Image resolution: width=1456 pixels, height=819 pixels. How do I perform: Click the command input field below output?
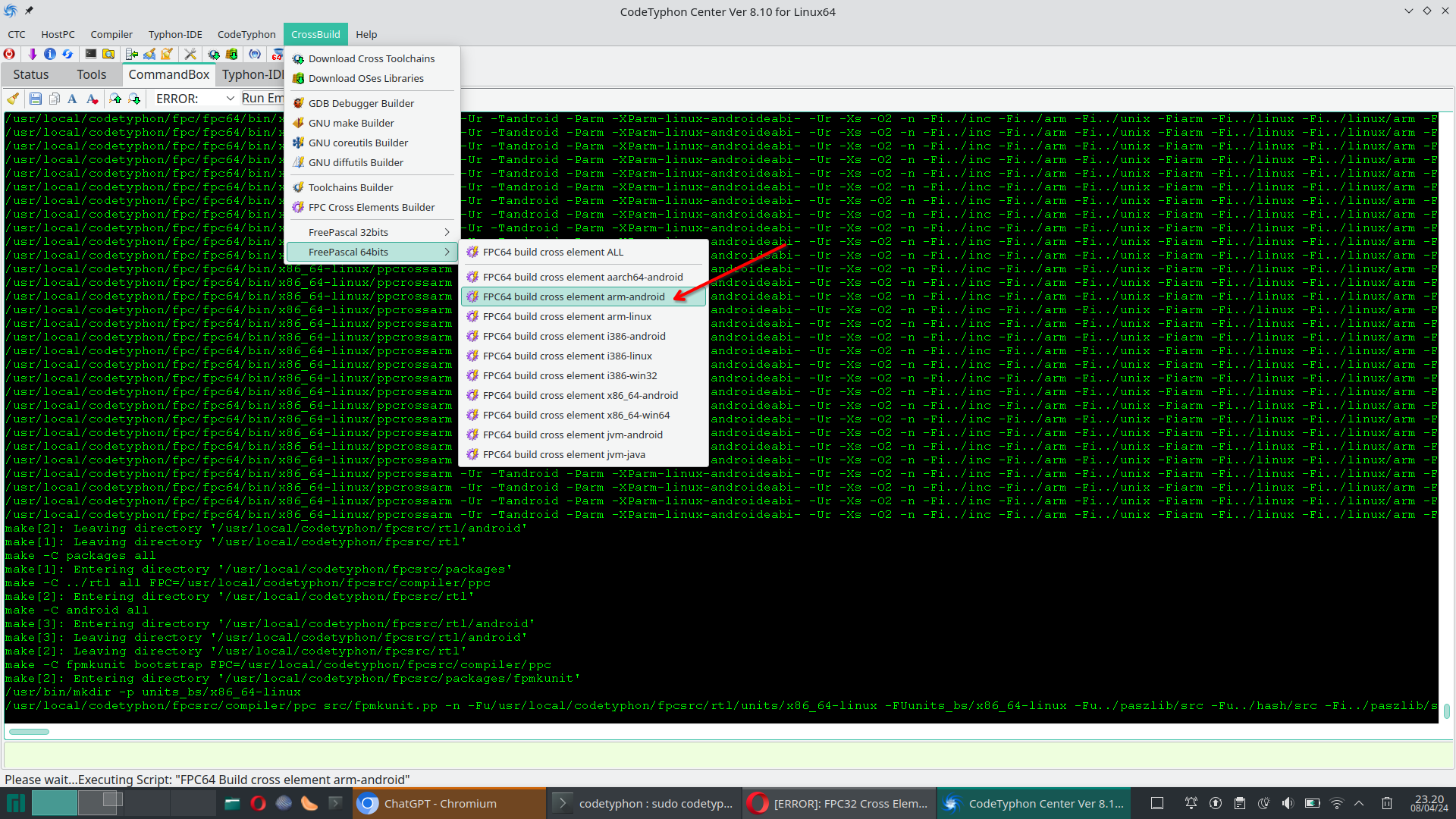pyautogui.click(x=728, y=755)
